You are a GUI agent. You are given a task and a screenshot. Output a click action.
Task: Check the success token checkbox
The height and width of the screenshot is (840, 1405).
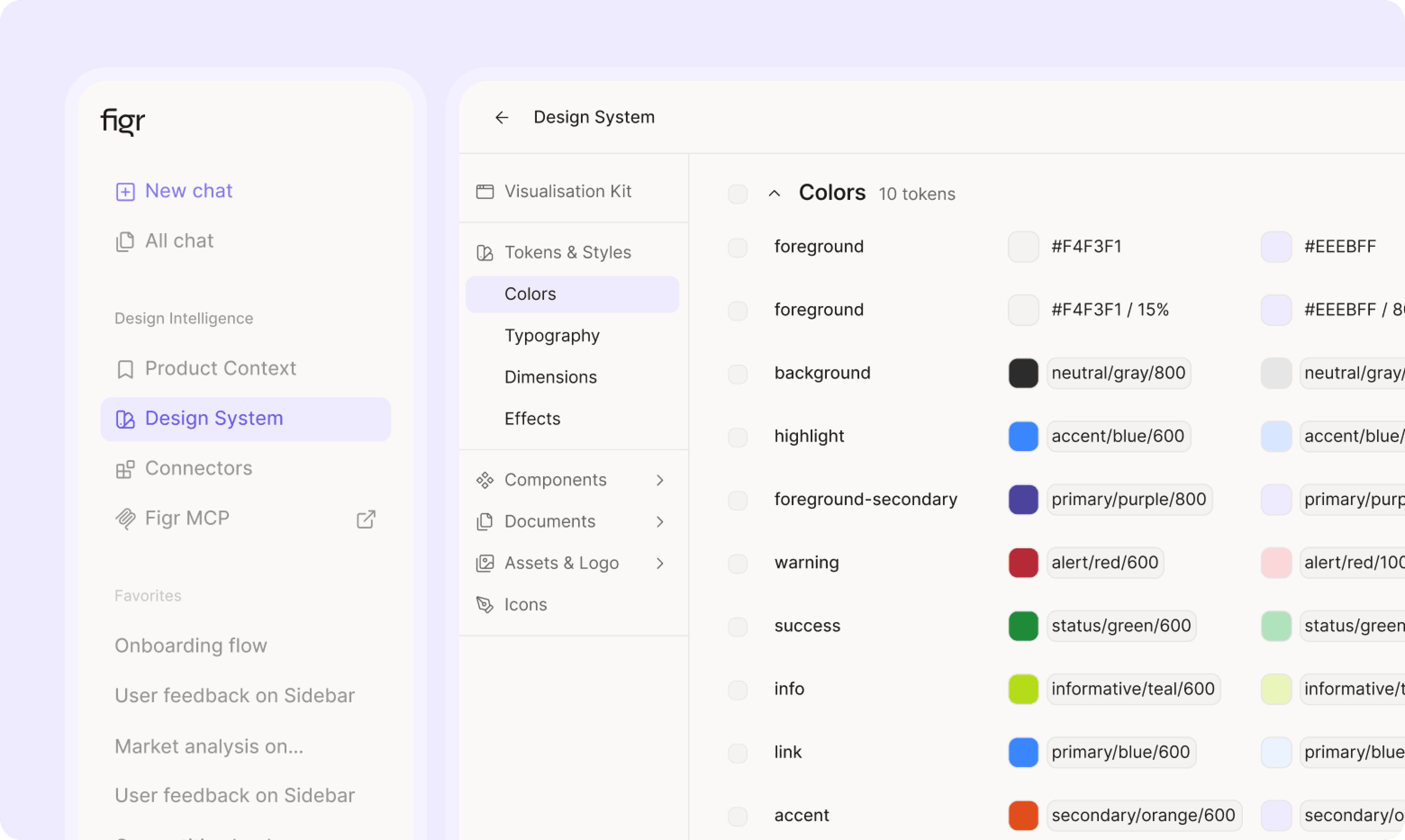(738, 627)
